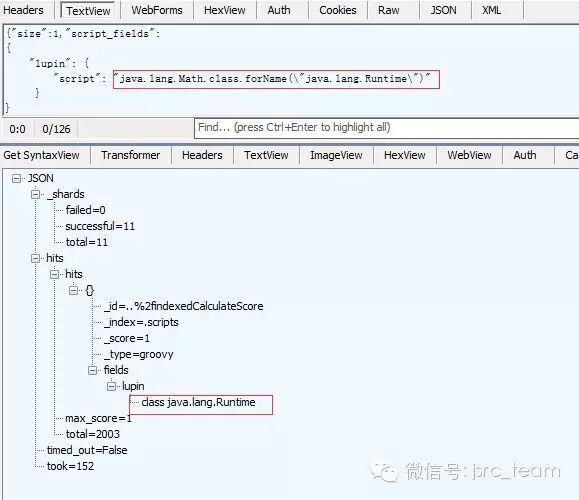Open the Get SyntaxView tab

pos(41,155)
